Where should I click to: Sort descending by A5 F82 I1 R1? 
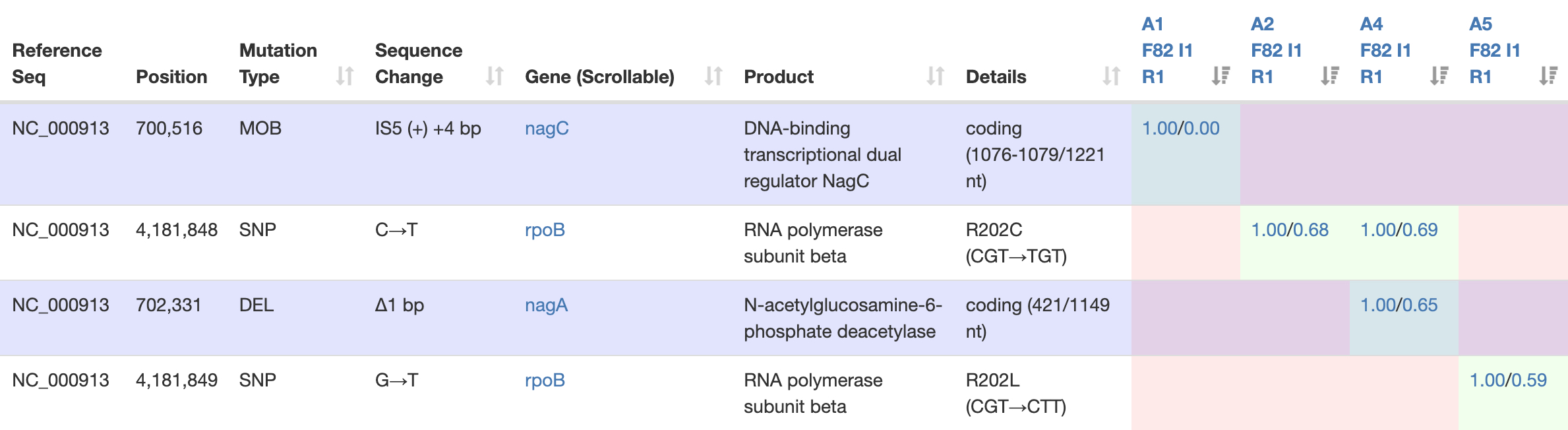click(1548, 77)
